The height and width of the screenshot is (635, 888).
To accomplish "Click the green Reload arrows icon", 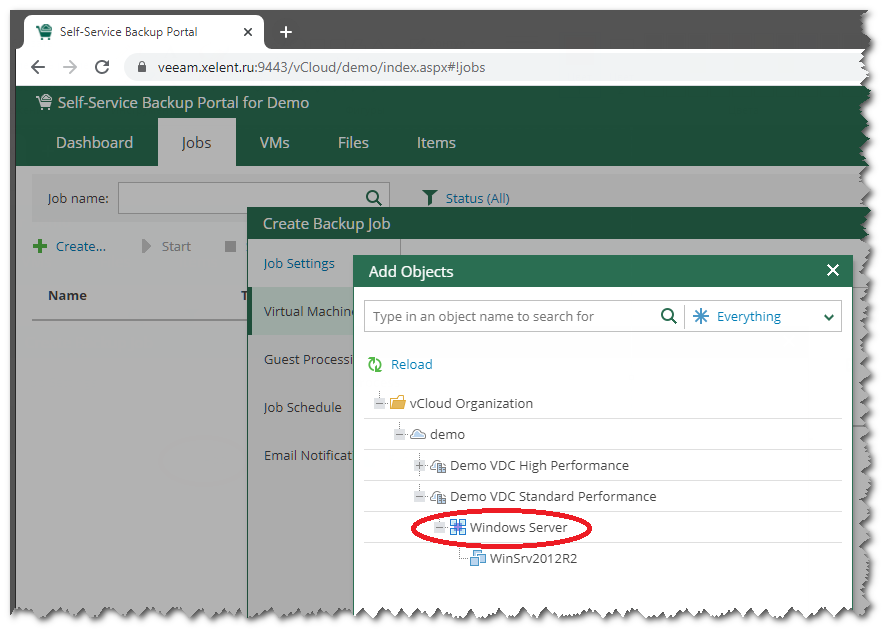I will pyautogui.click(x=374, y=364).
